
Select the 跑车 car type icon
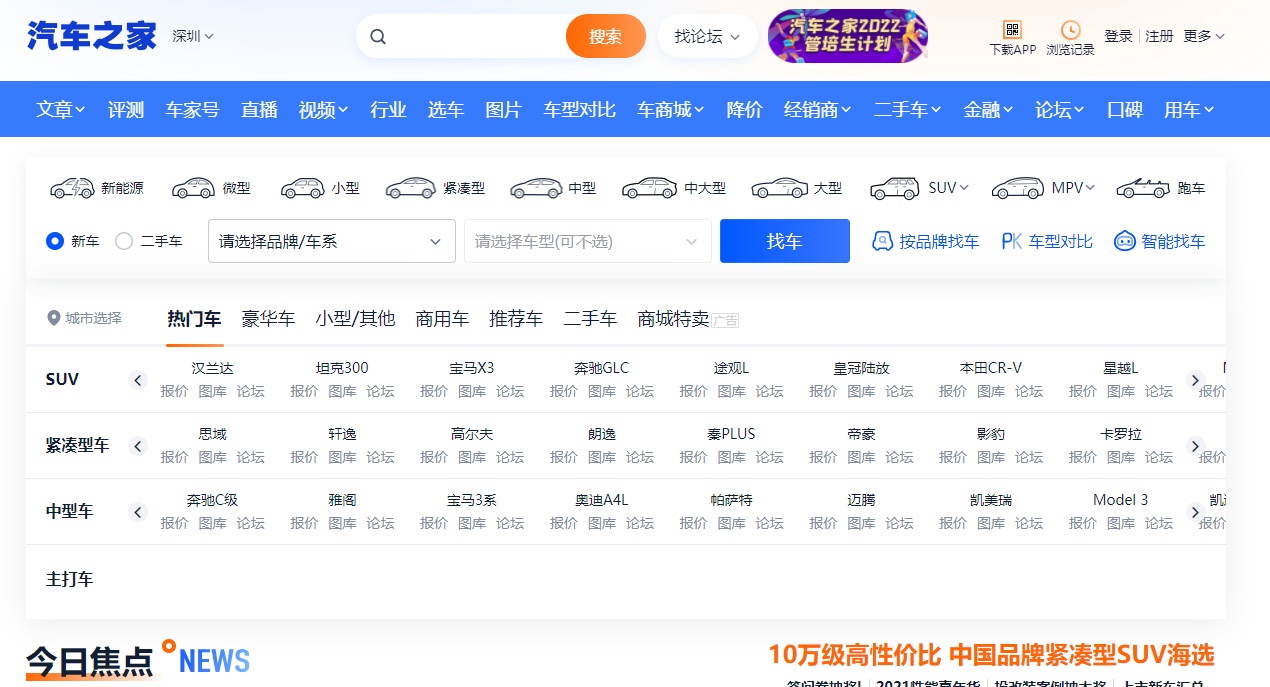click(1143, 188)
